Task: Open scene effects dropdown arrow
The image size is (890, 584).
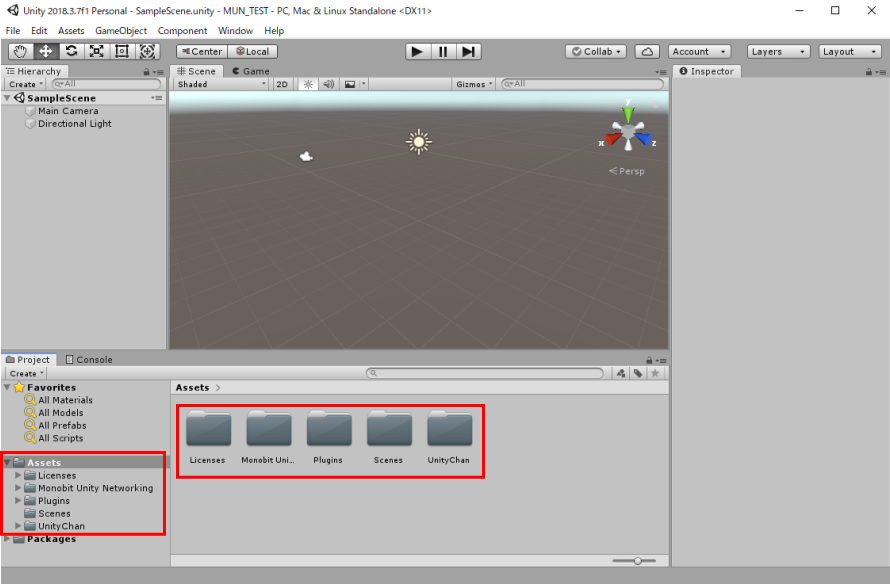Action: click(364, 84)
